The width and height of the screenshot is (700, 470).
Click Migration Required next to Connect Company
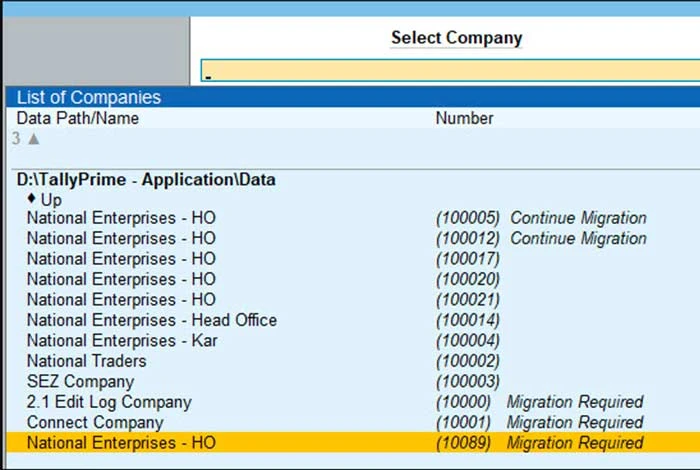[x=575, y=422]
